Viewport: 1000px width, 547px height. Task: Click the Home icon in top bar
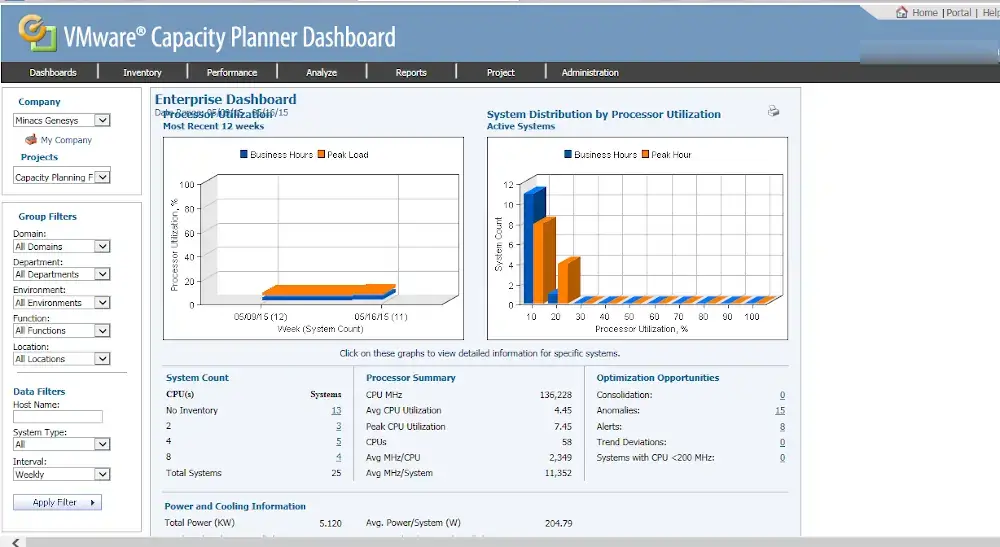tap(902, 13)
